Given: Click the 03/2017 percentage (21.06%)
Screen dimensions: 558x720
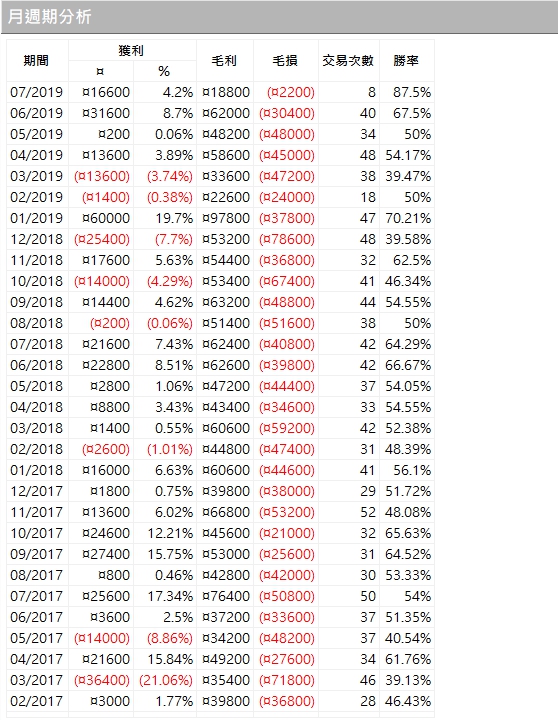Looking at the screenshot, I should click(x=165, y=680).
